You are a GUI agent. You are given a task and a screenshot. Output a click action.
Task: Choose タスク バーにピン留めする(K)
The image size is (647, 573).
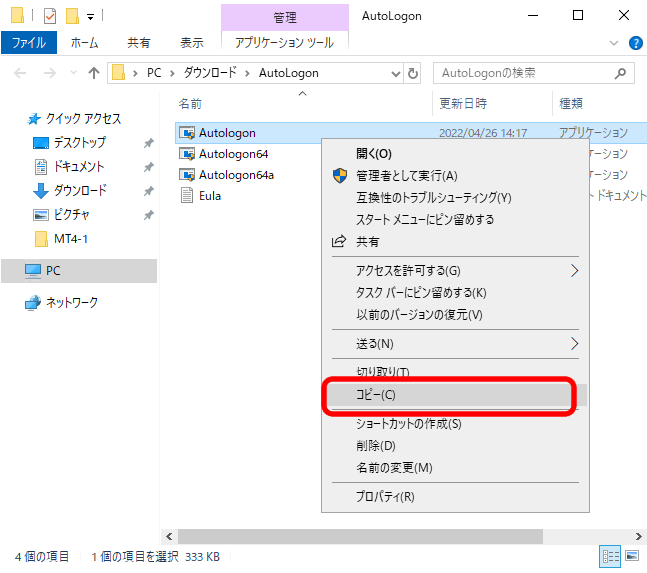455,292
